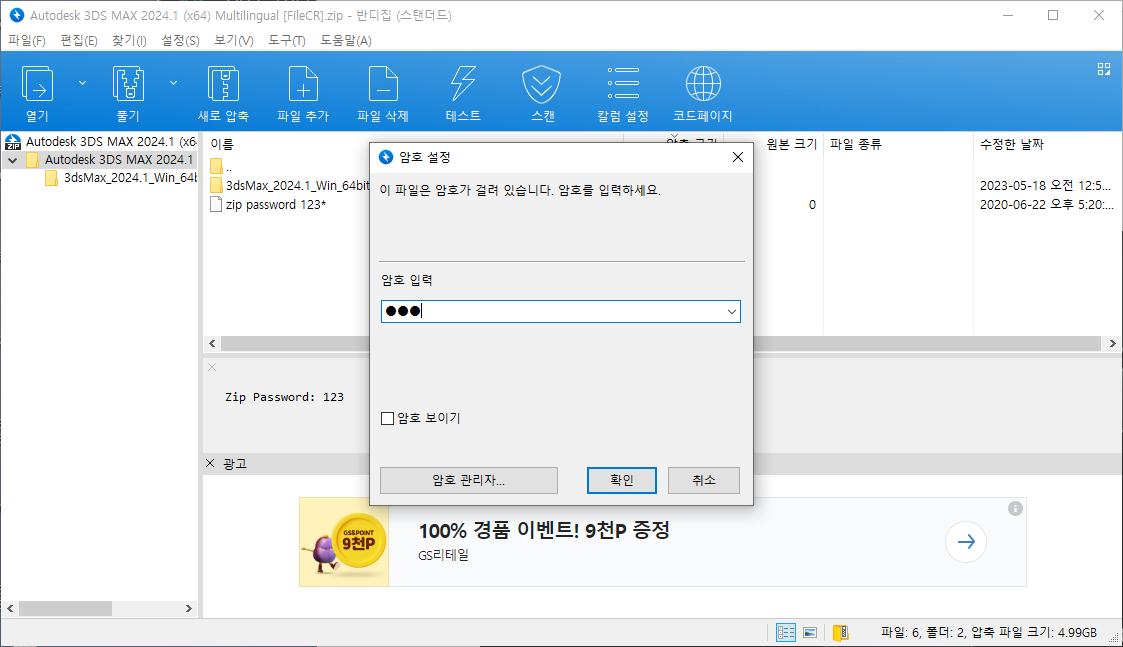1123x647 pixels.
Task: Click the 100% 경품 이벤트 ad headline
Action: tap(544, 530)
